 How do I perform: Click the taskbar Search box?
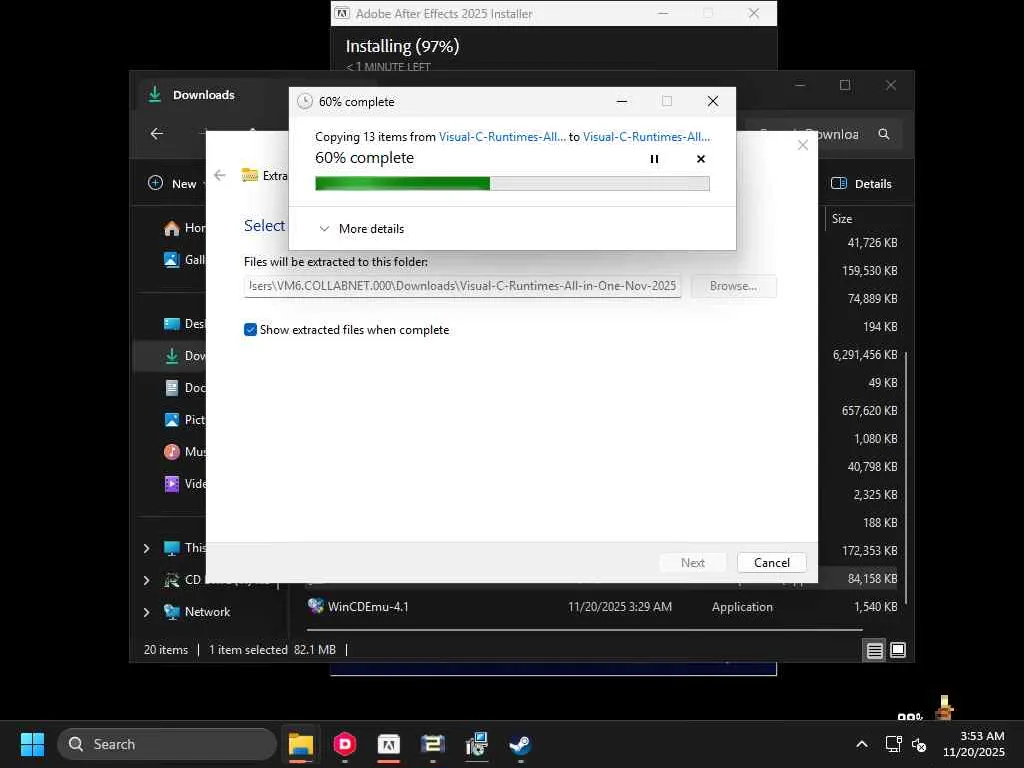[x=167, y=744]
